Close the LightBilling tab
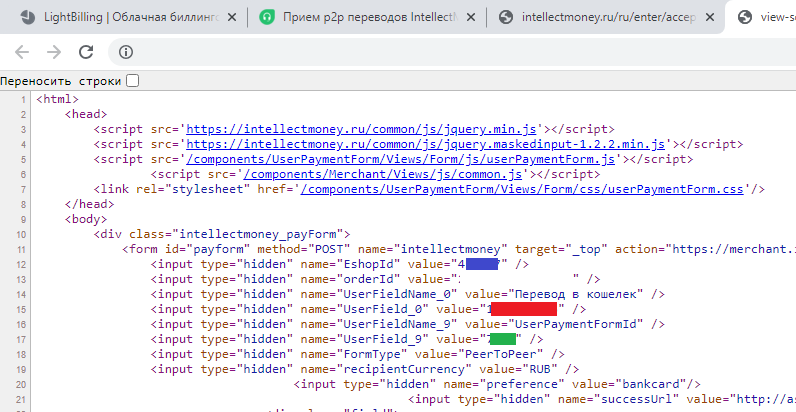This screenshot has width=796, height=412. pyautogui.click(x=231, y=17)
